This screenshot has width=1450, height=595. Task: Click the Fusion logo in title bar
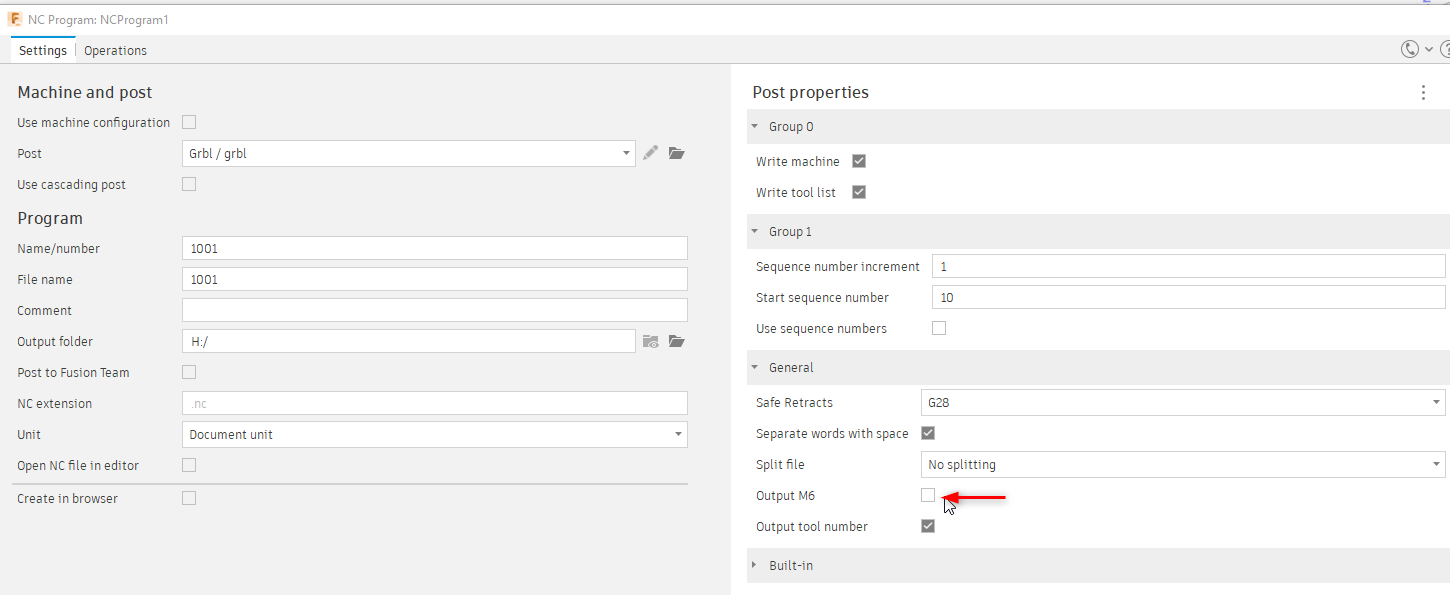point(15,19)
